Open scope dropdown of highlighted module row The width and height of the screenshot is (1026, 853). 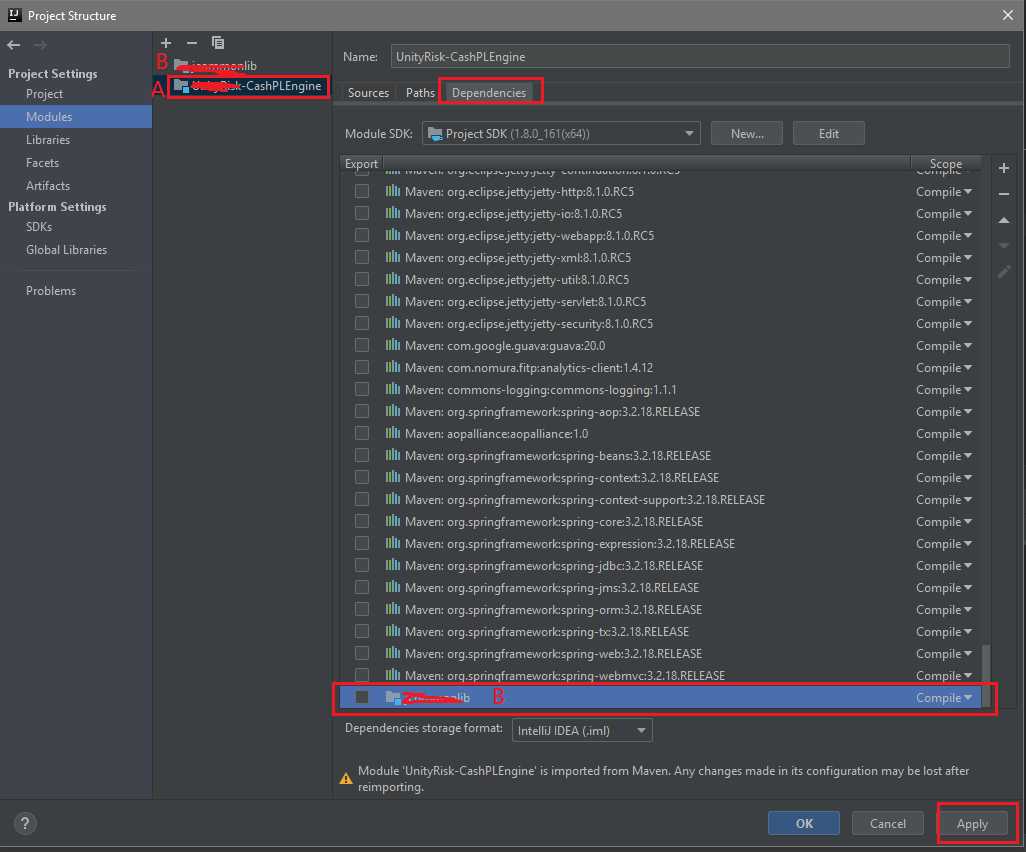point(944,698)
